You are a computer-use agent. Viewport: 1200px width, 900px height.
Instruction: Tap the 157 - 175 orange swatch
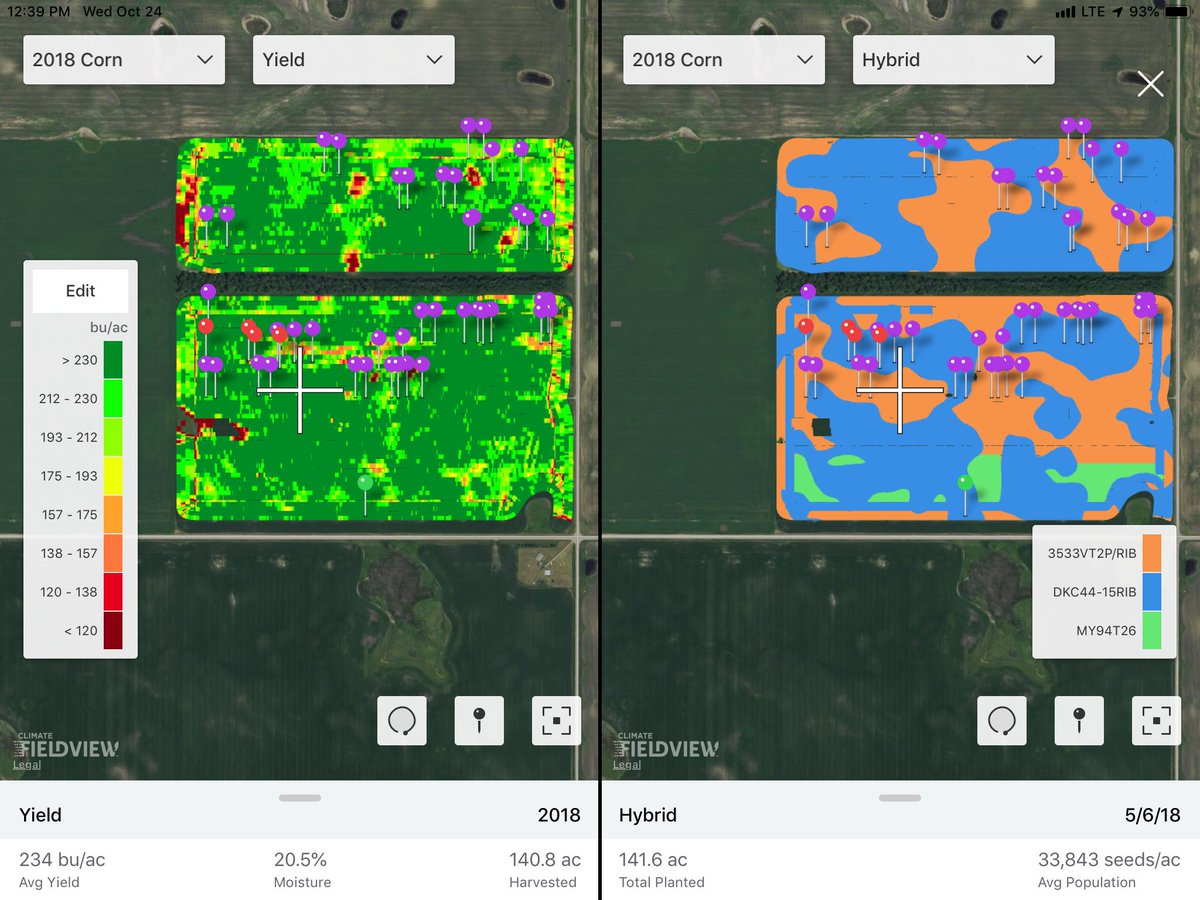[113, 514]
